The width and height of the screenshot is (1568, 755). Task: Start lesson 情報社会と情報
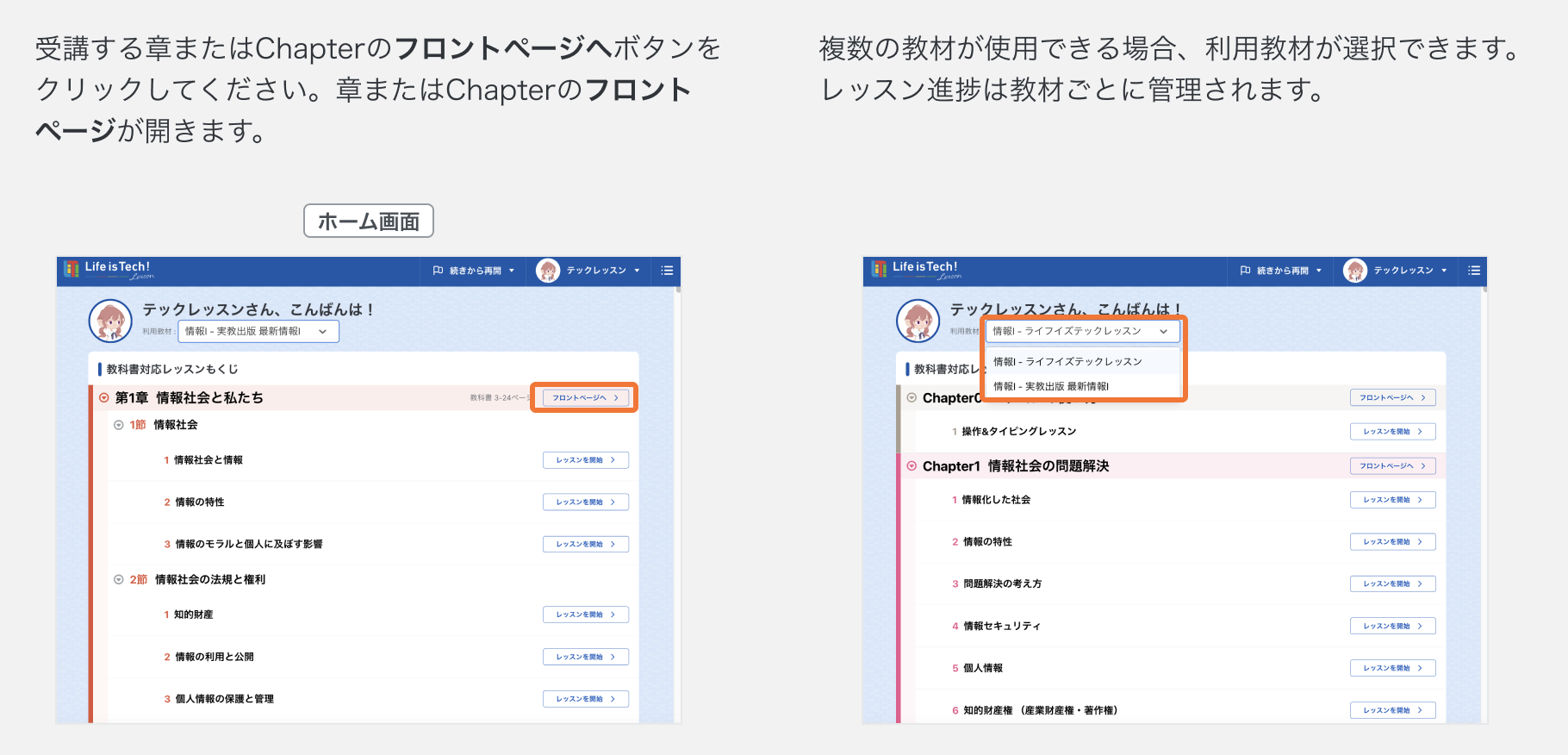(x=586, y=460)
